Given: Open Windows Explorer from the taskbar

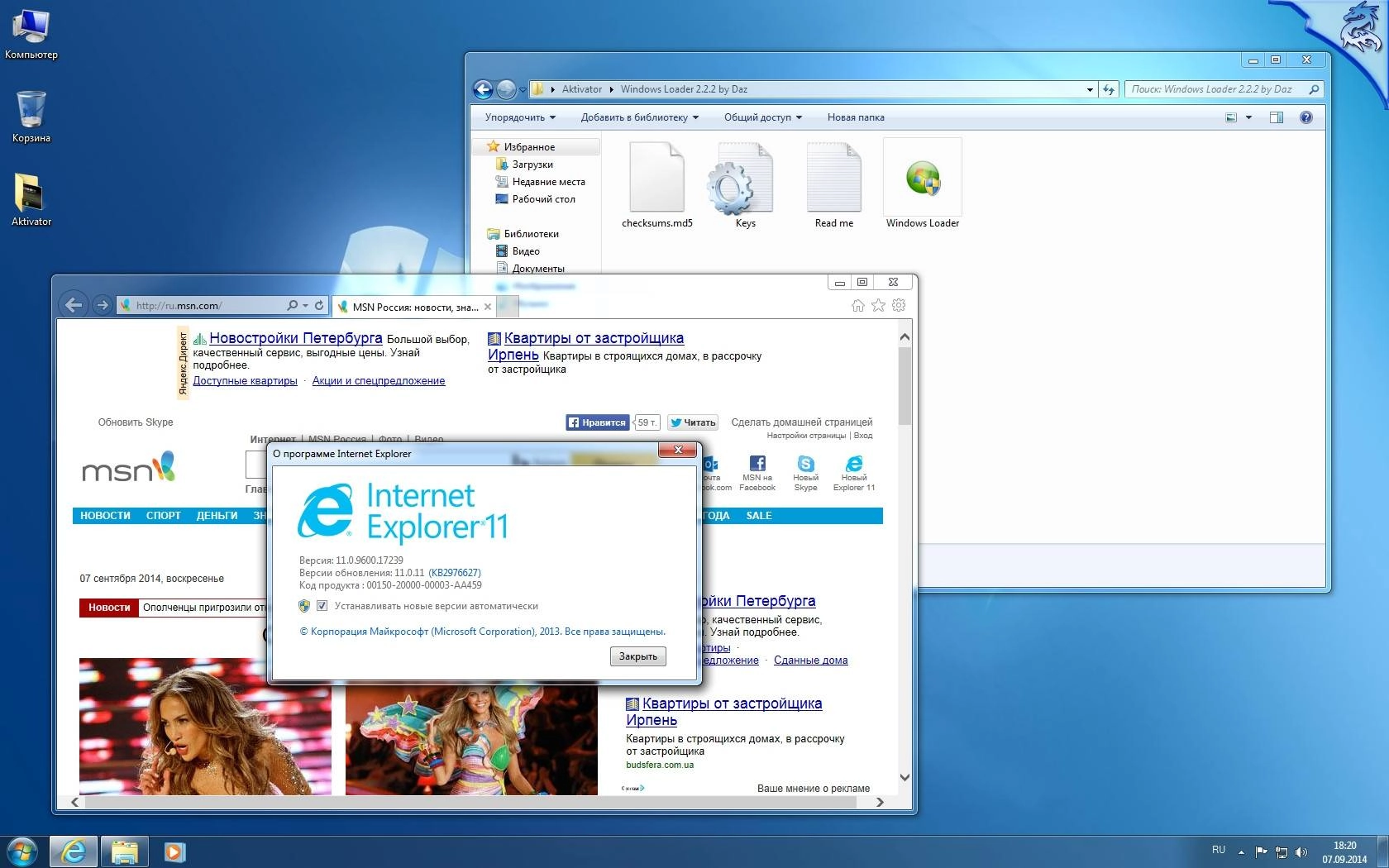Looking at the screenshot, I should tap(124, 851).
